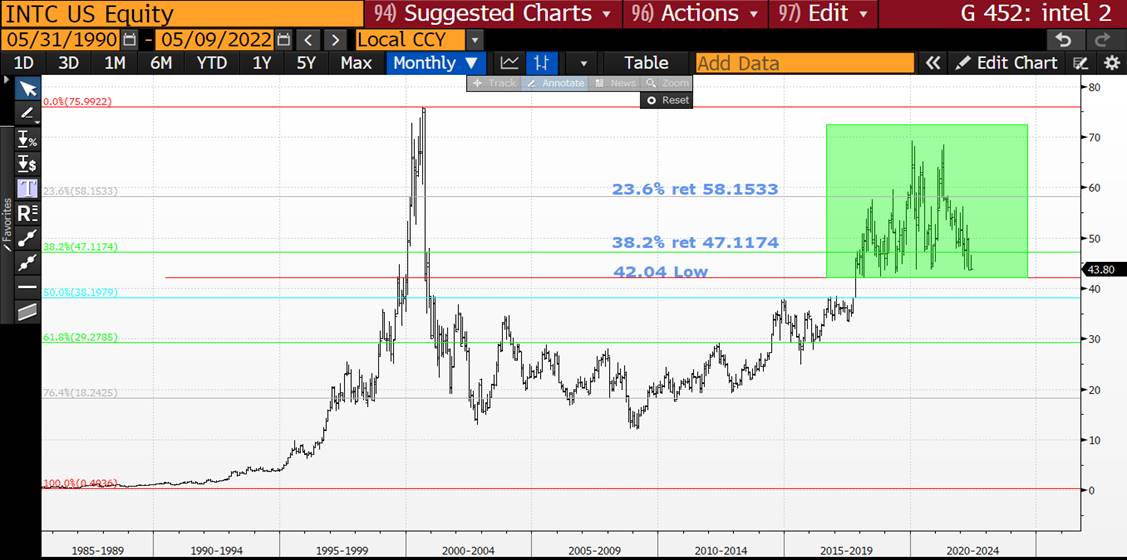Select the green highlighted rectangle annotation
The image size is (1127, 560).
(x=926, y=201)
